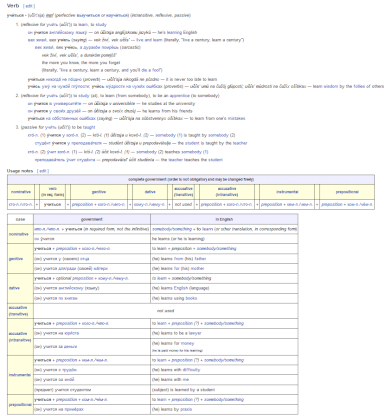This screenshot has width=391, height=420.
Task: Open 'instrumental' row header in the case table
Action: (20, 375)
